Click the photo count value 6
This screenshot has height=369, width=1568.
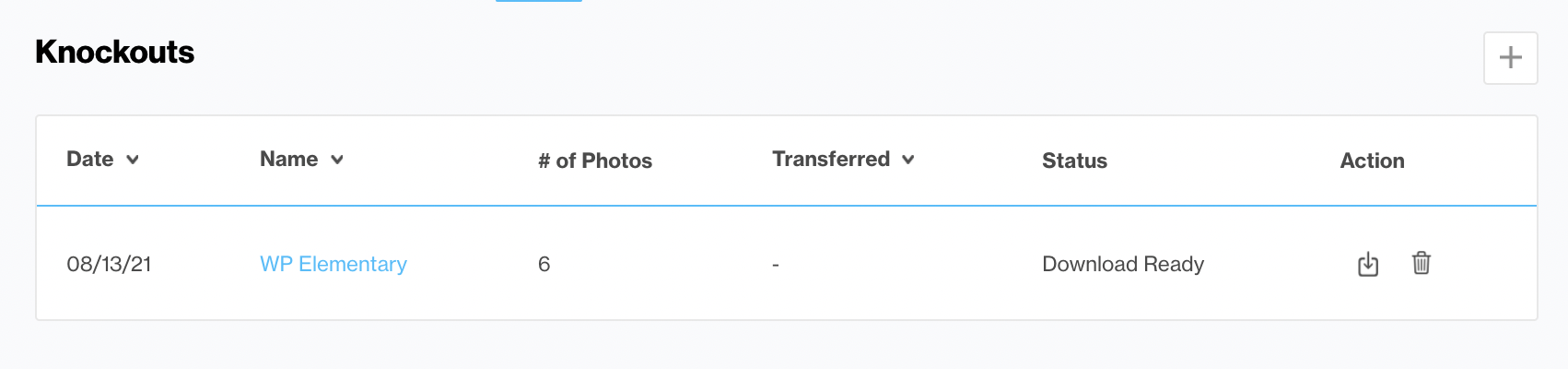(x=544, y=264)
